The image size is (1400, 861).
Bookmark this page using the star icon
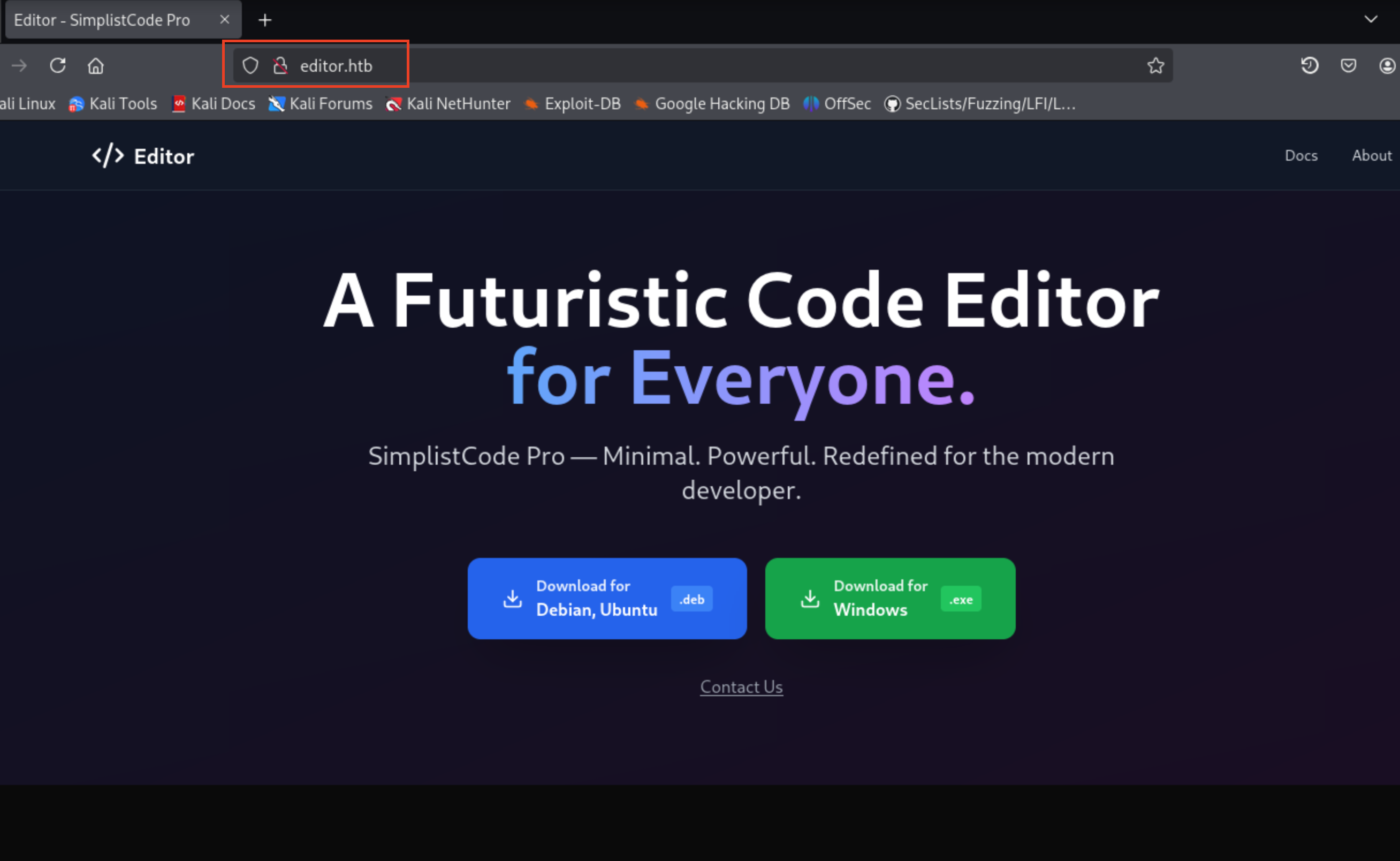1155,65
